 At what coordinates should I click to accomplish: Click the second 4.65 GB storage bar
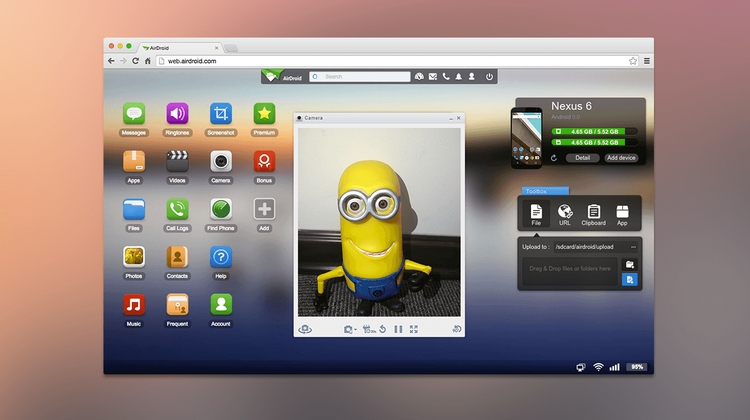(x=594, y=142)
